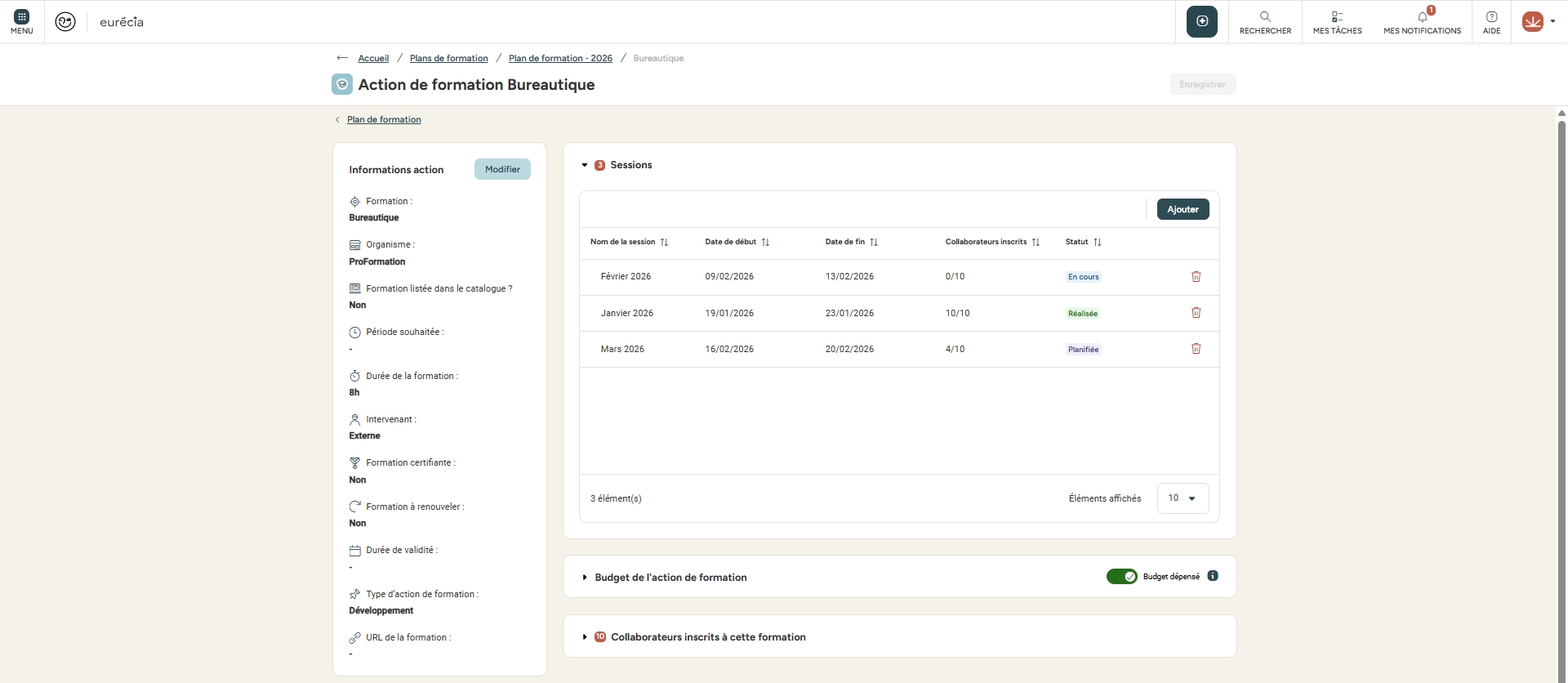Click Ajouter to add a session
Screen dimensions: 1568x683
[x=1183, y=209]
